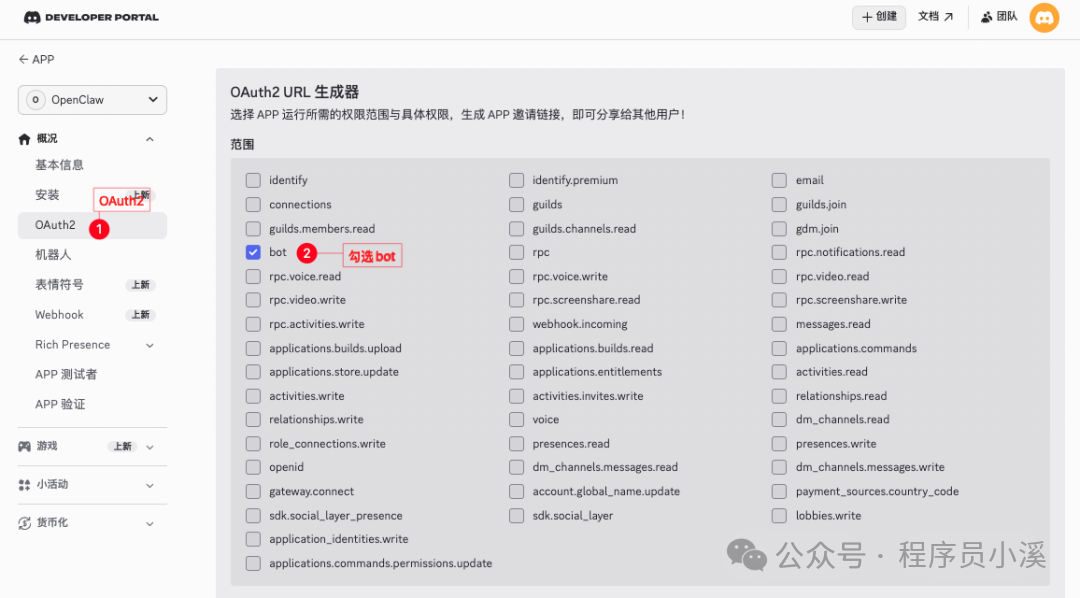Check the gdm.join checkbox
1080x598 pixels.
[779, 229]
